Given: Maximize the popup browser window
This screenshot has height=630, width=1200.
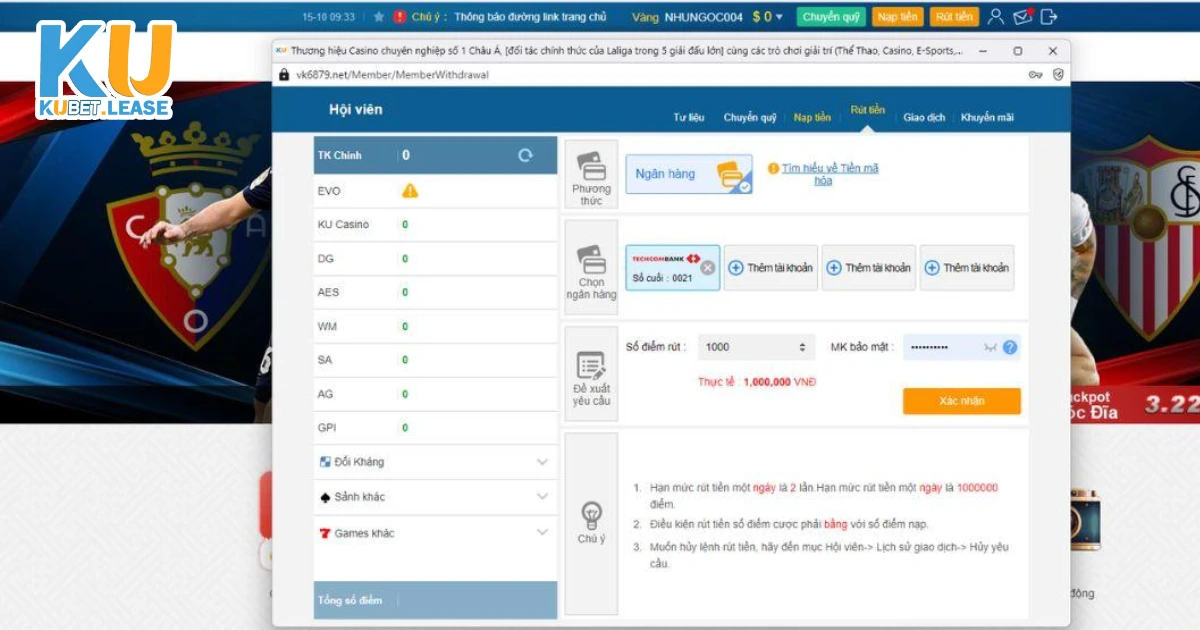Looking at the screenshot, I should [1017, 50].
